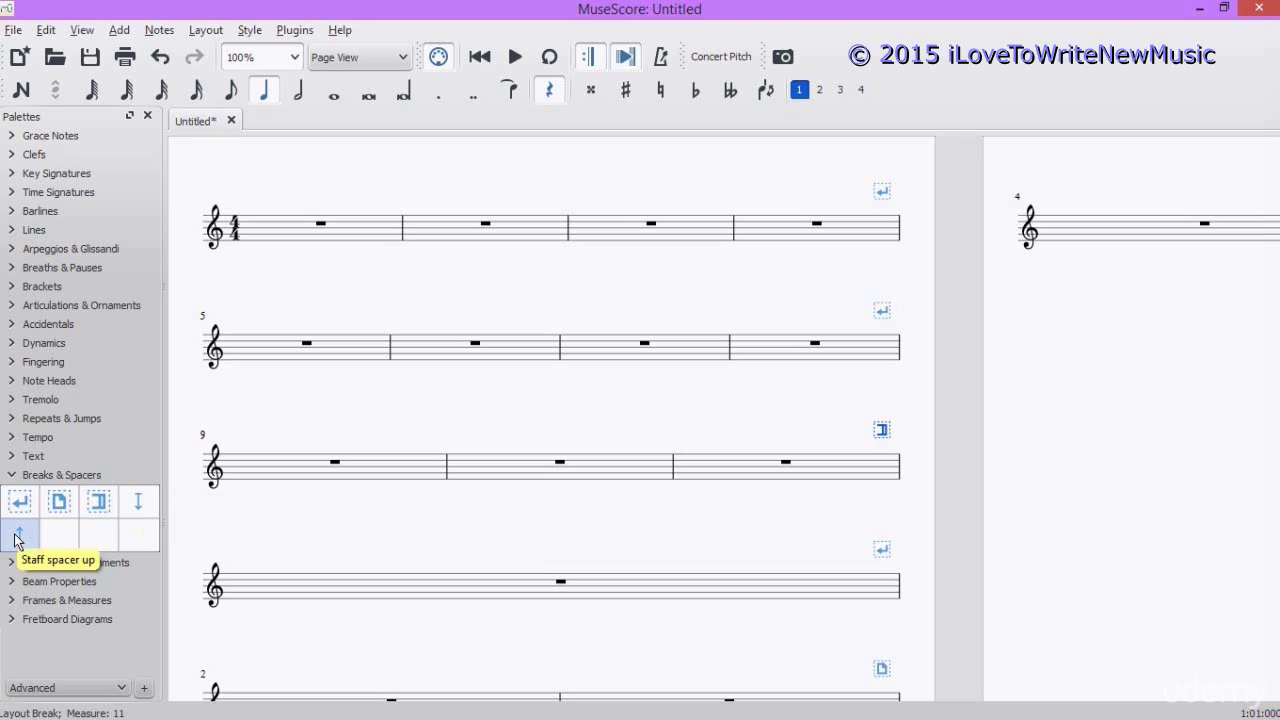Add new workspace with plus button
Viewport: 1280px width, 720px height.
[144, 688]
